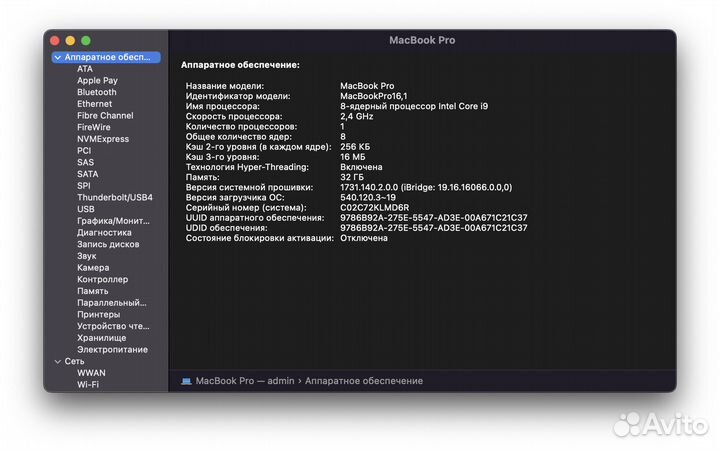This screenshot has width=720, height=450.
Task: Click the UDID обеспечения value
Action: tap(433, 228)
